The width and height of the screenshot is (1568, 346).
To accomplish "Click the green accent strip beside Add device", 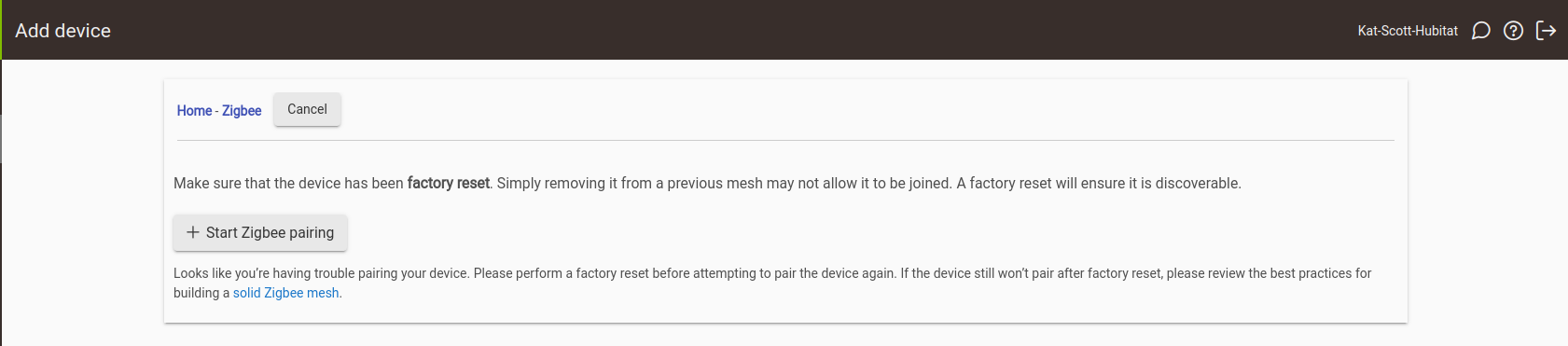I will (1, 30).
